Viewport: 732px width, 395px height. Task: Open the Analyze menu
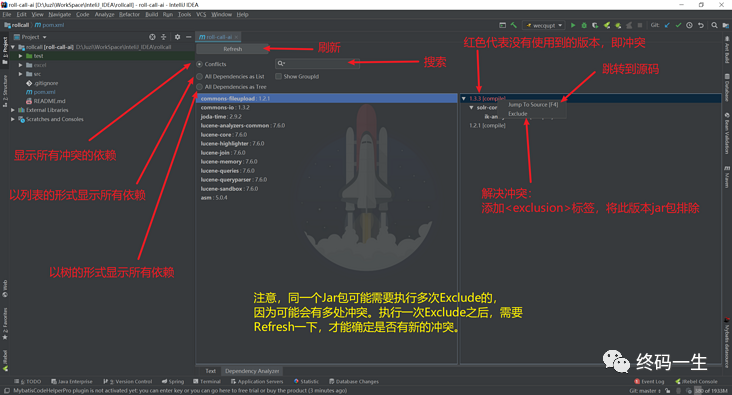coord(105,14)
